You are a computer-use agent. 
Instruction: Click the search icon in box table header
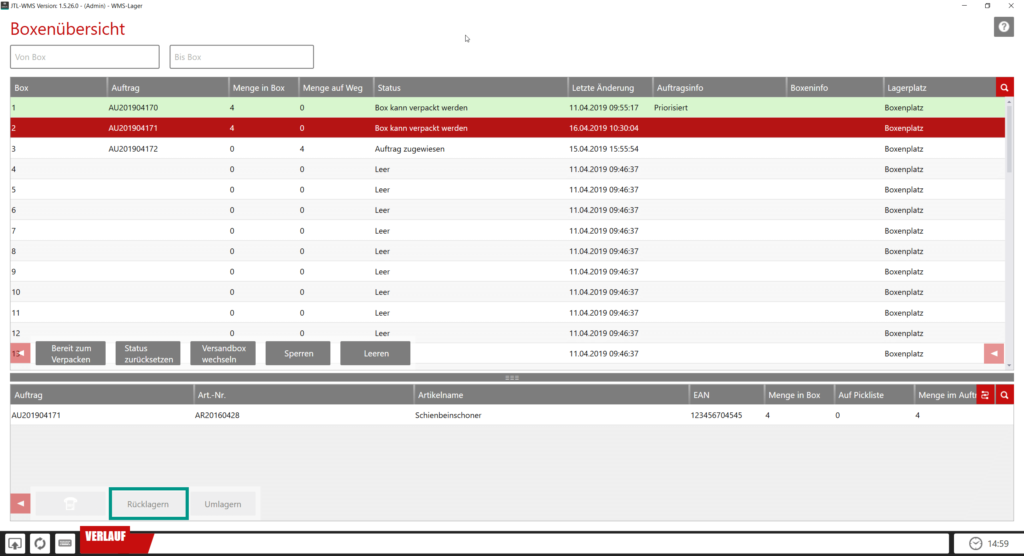pos(1004,88)
